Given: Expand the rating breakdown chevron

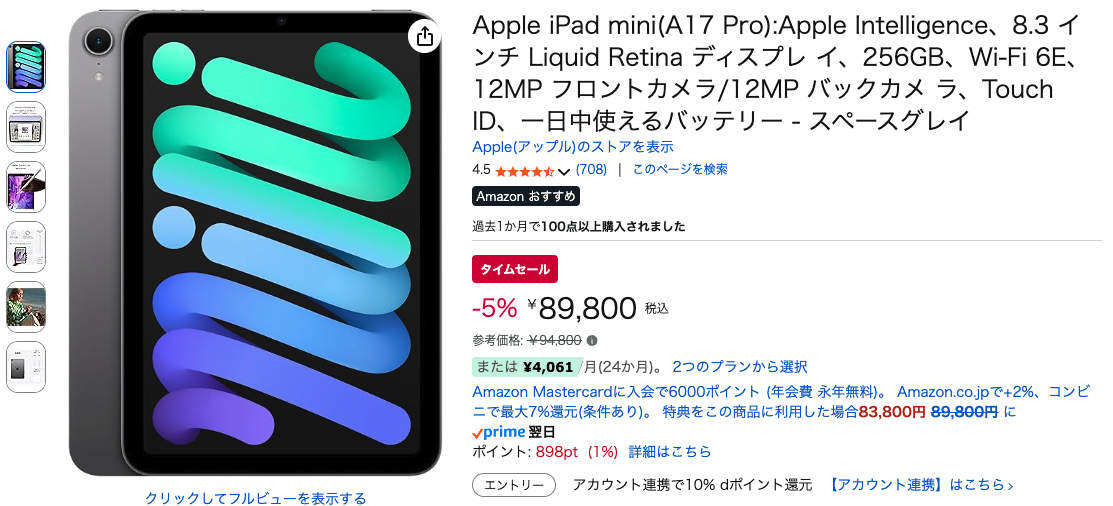Looking at the screenshot, I should [564, 171].
